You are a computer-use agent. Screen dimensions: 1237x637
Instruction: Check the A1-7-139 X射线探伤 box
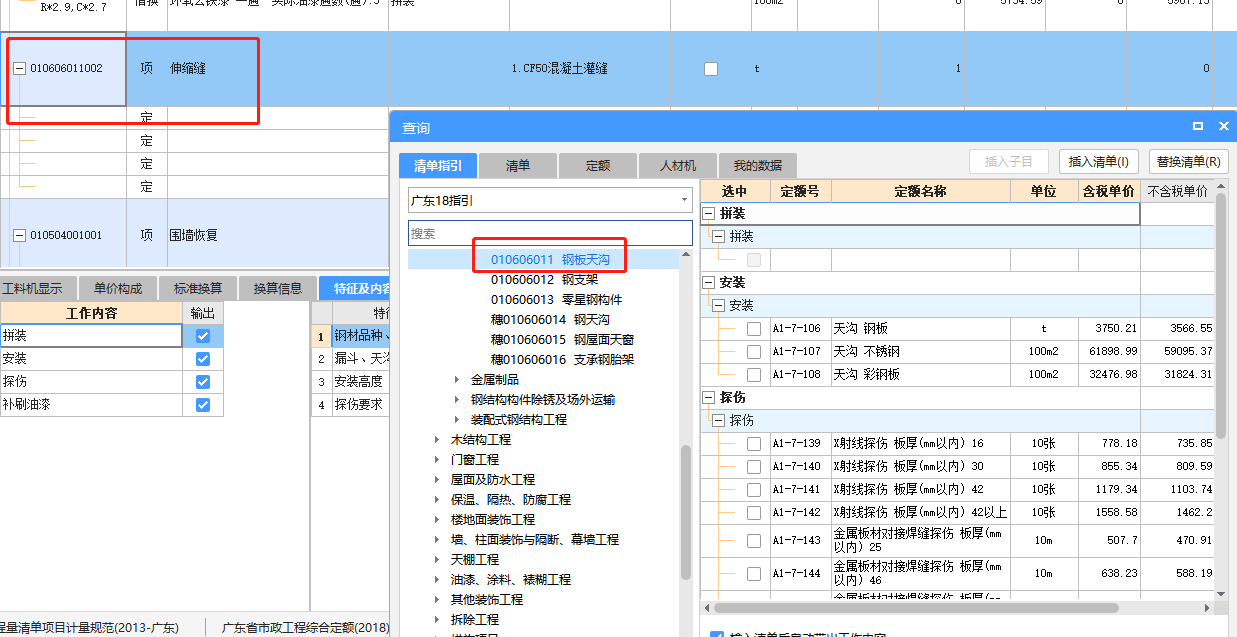[754, 443]
